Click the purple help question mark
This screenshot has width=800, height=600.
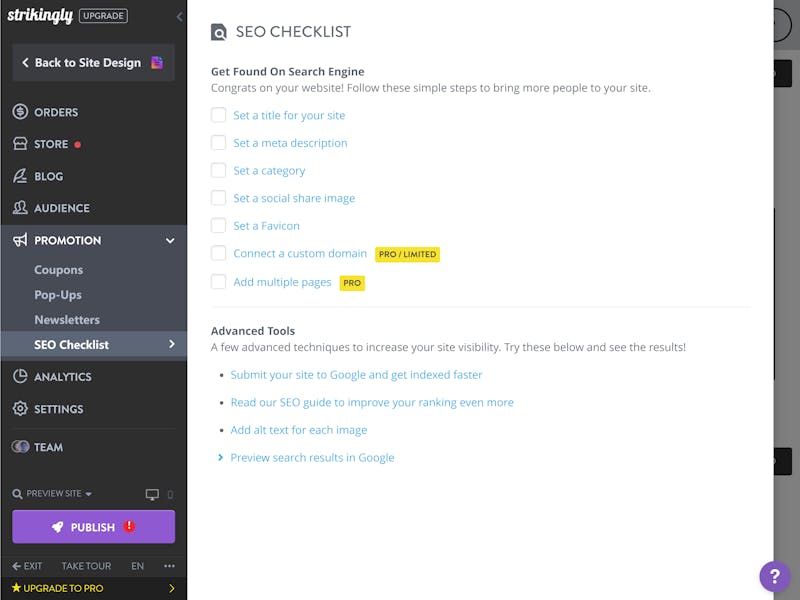click(774, 577)
